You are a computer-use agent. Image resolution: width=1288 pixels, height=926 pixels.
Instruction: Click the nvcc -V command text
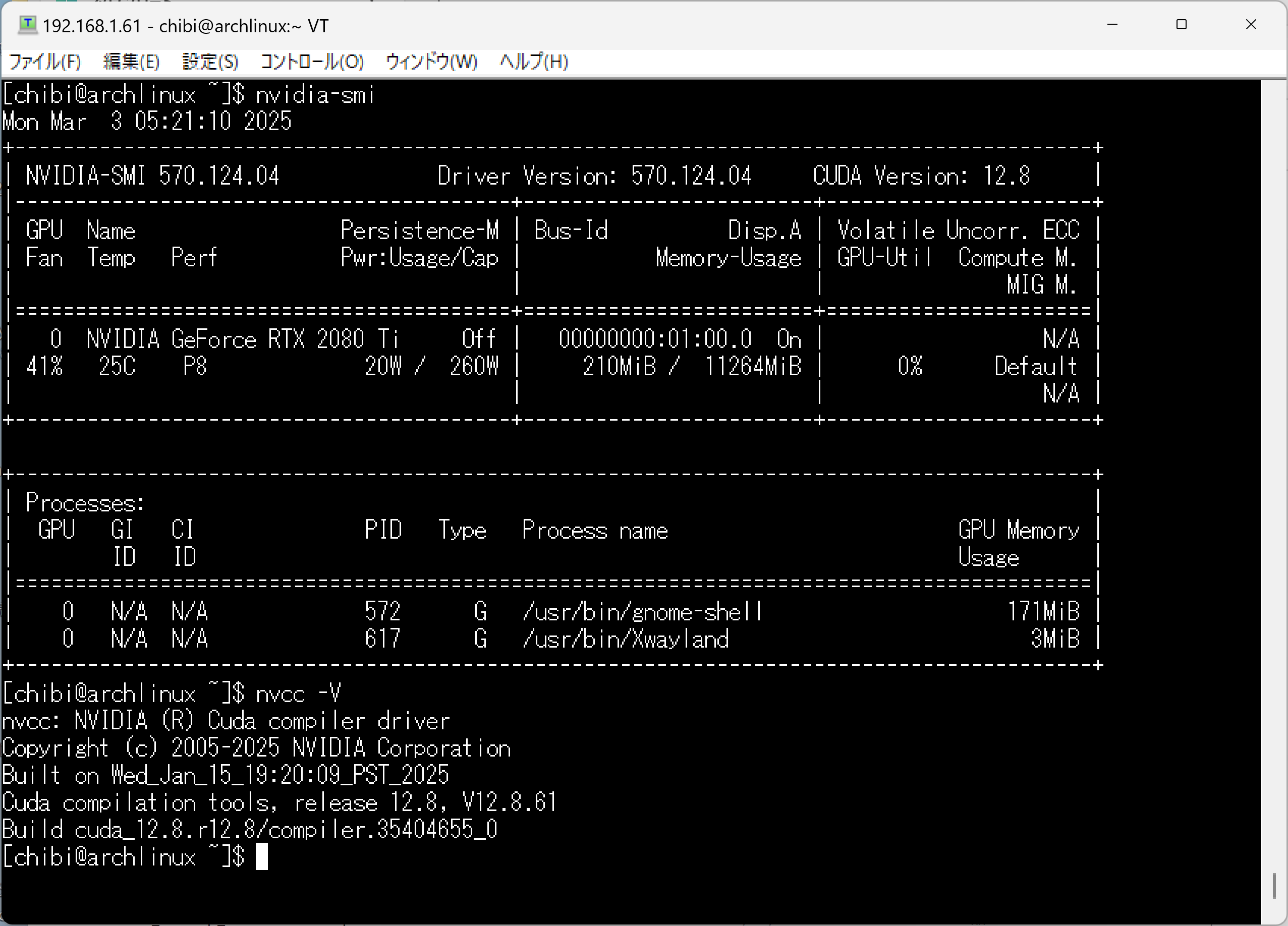click(x=298, y=693)
